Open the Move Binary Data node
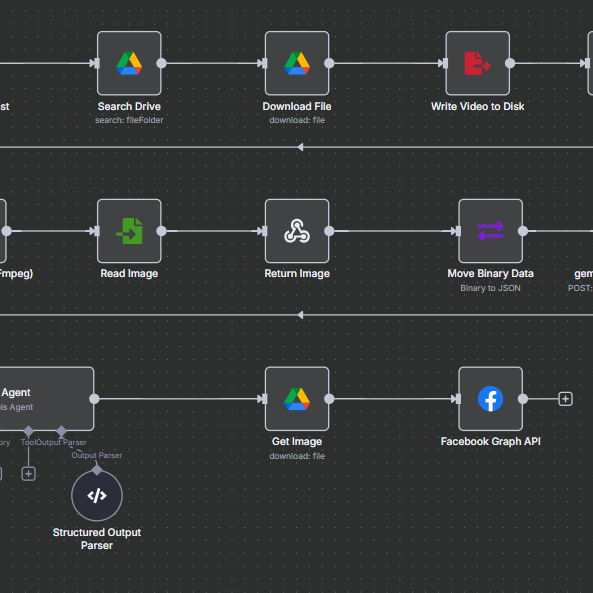This screenshot has height=593, width=593. [x=491, y=231]
